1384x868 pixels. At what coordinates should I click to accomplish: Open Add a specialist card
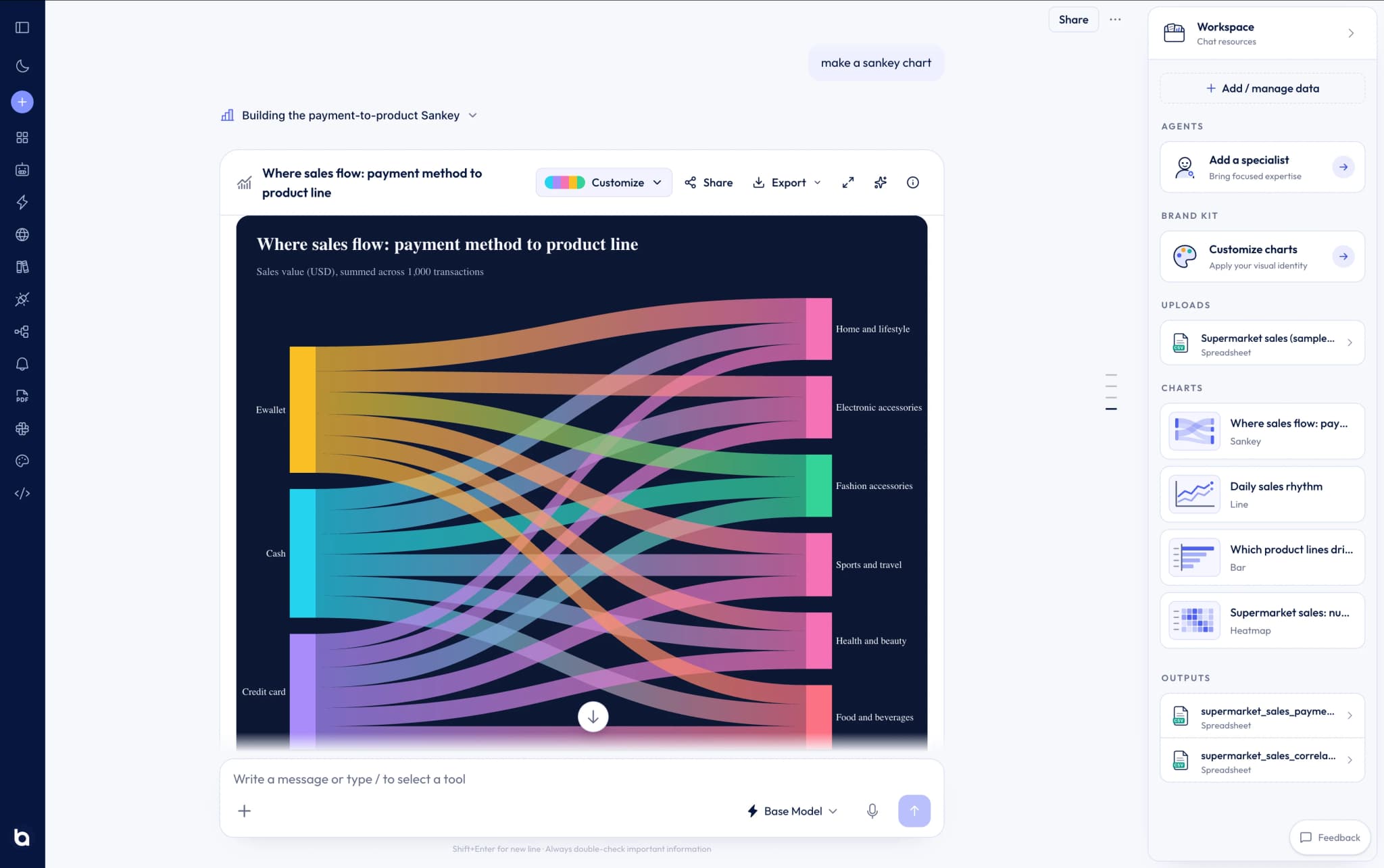1262,167
